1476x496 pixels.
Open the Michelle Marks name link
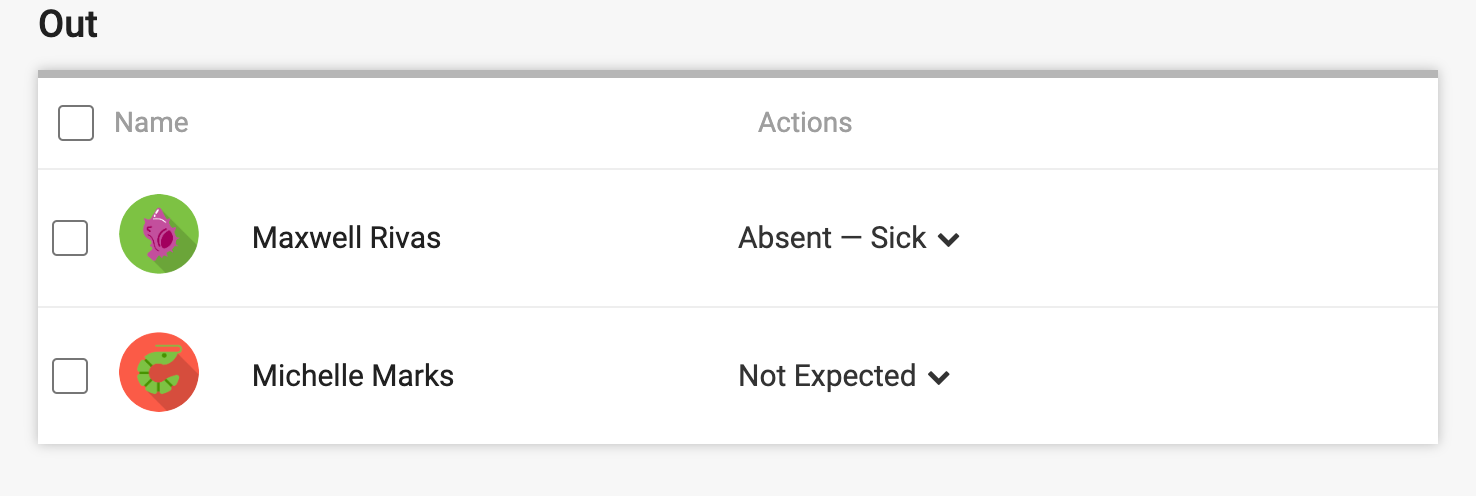(x=353, y=376)
